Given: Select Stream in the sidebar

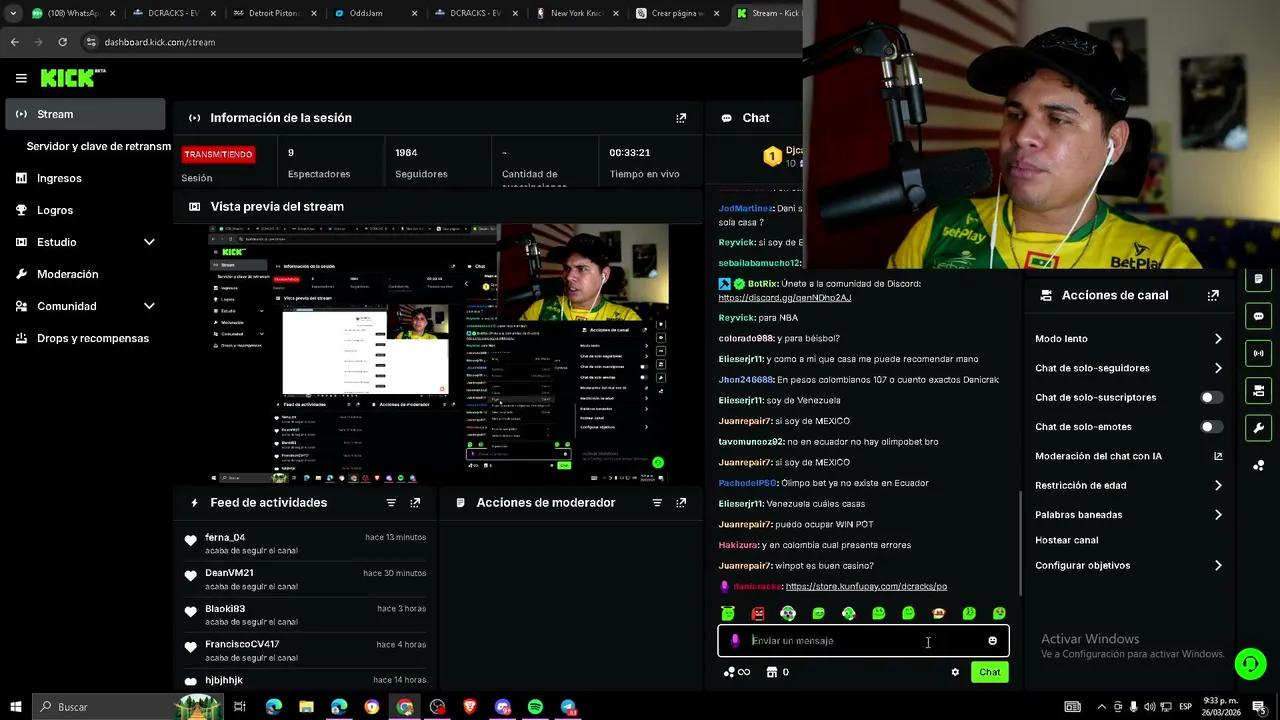Looking at the screenshot, I should click(85, 114).
